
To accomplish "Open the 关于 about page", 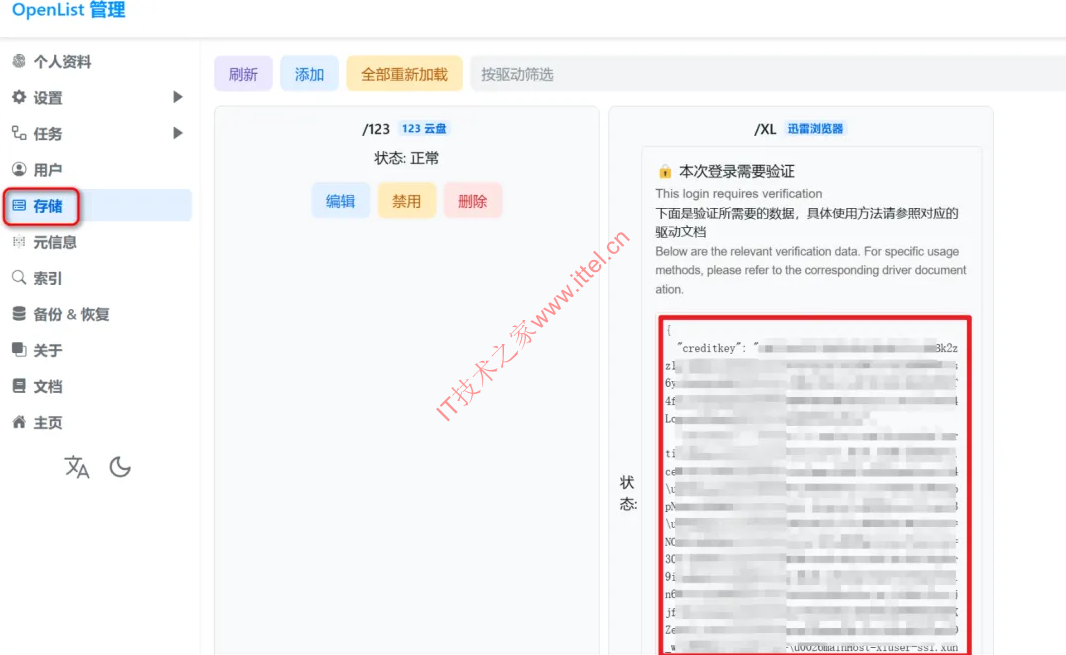I will click(48, 350).
